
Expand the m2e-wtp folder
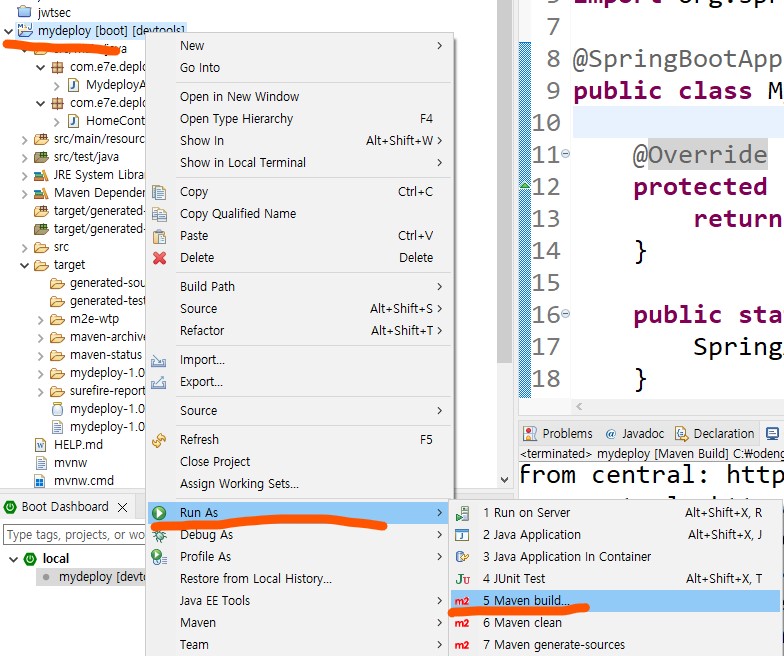click(x=40, y=320)
